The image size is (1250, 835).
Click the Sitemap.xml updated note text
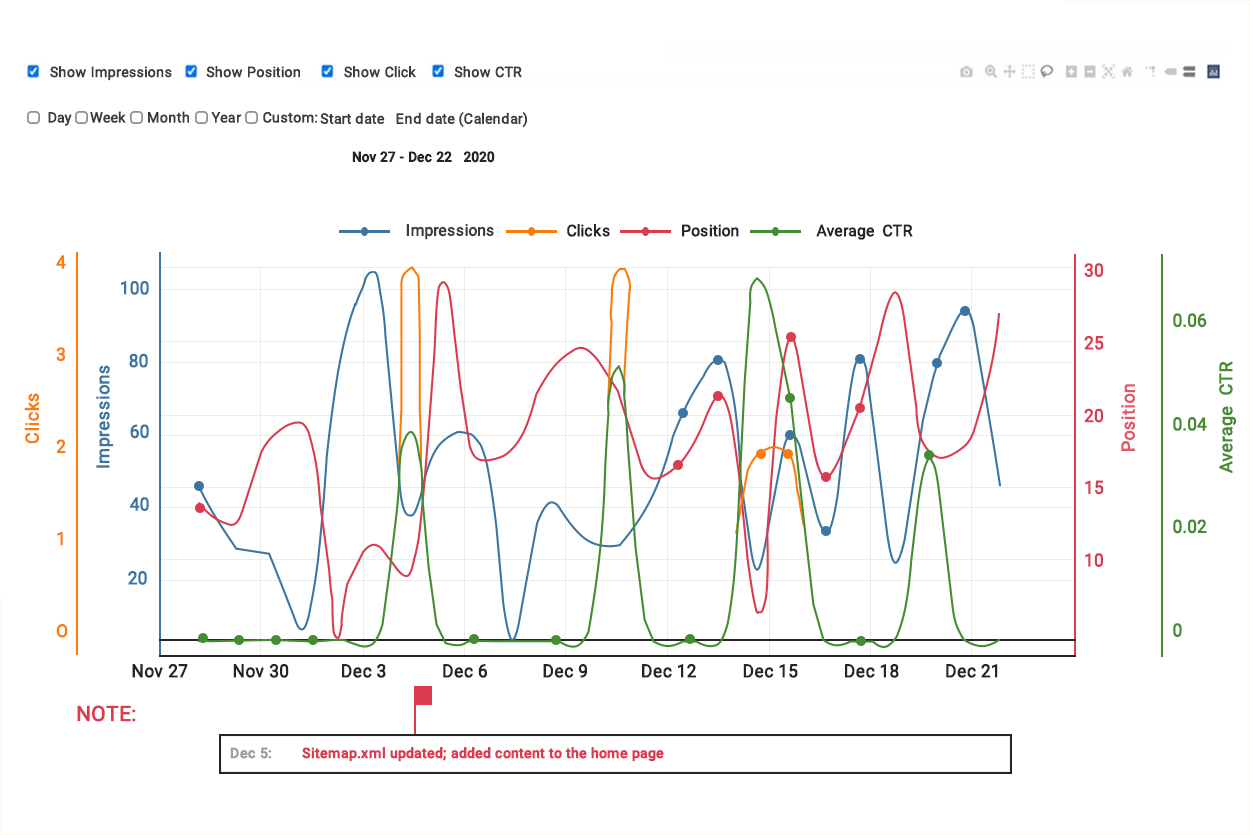(x=483, y=754)
